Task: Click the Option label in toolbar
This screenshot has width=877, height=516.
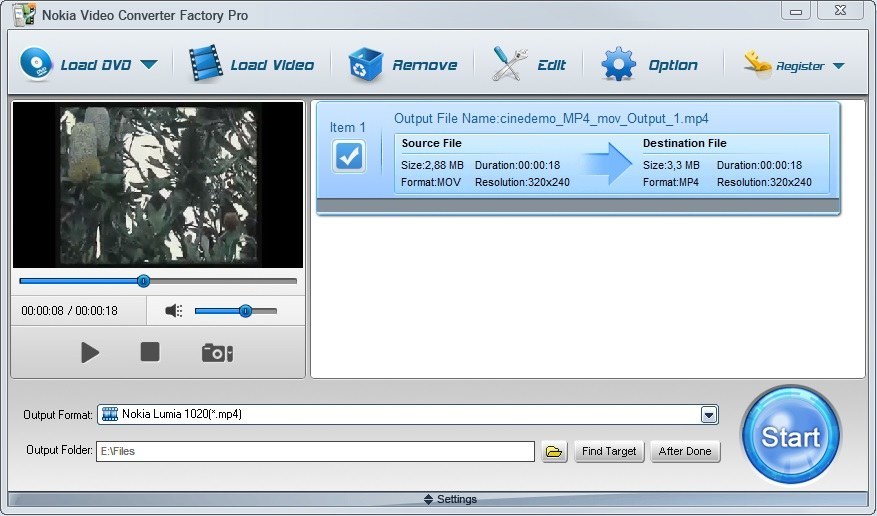Action: point(673,65)
